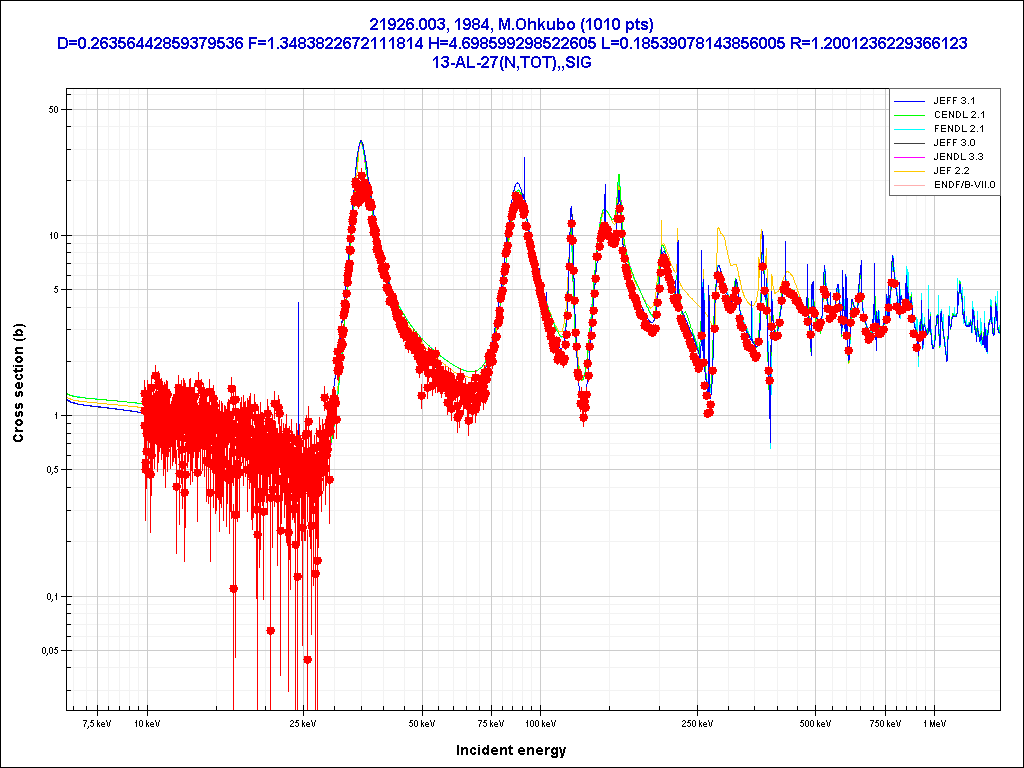Click the "Incident energy" axis label
Image resolution: width=1024 pixels, height=768 pixels.
511,750
